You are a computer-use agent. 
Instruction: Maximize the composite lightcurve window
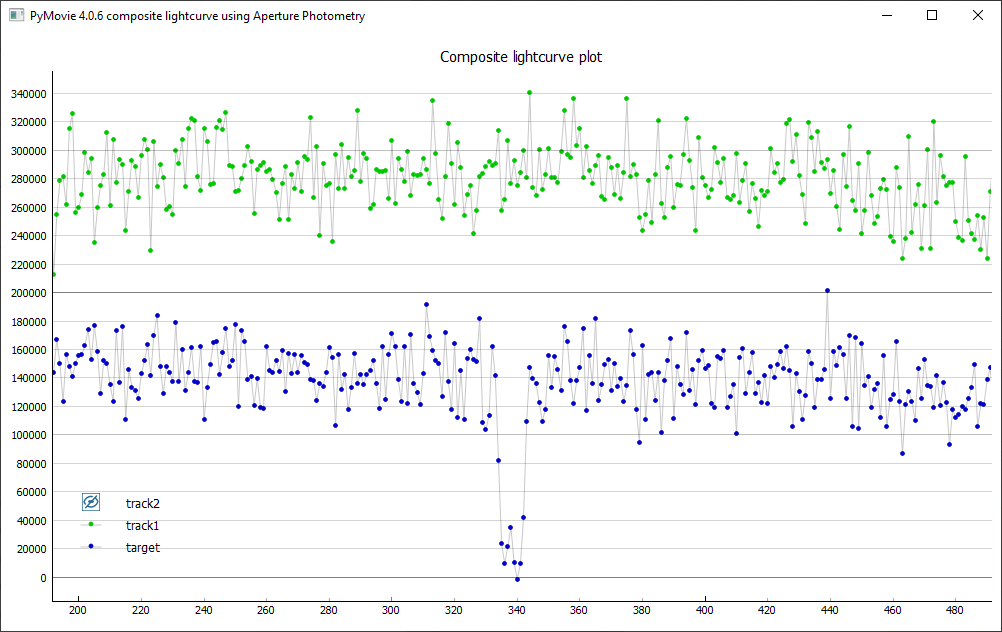coord(932,16)
